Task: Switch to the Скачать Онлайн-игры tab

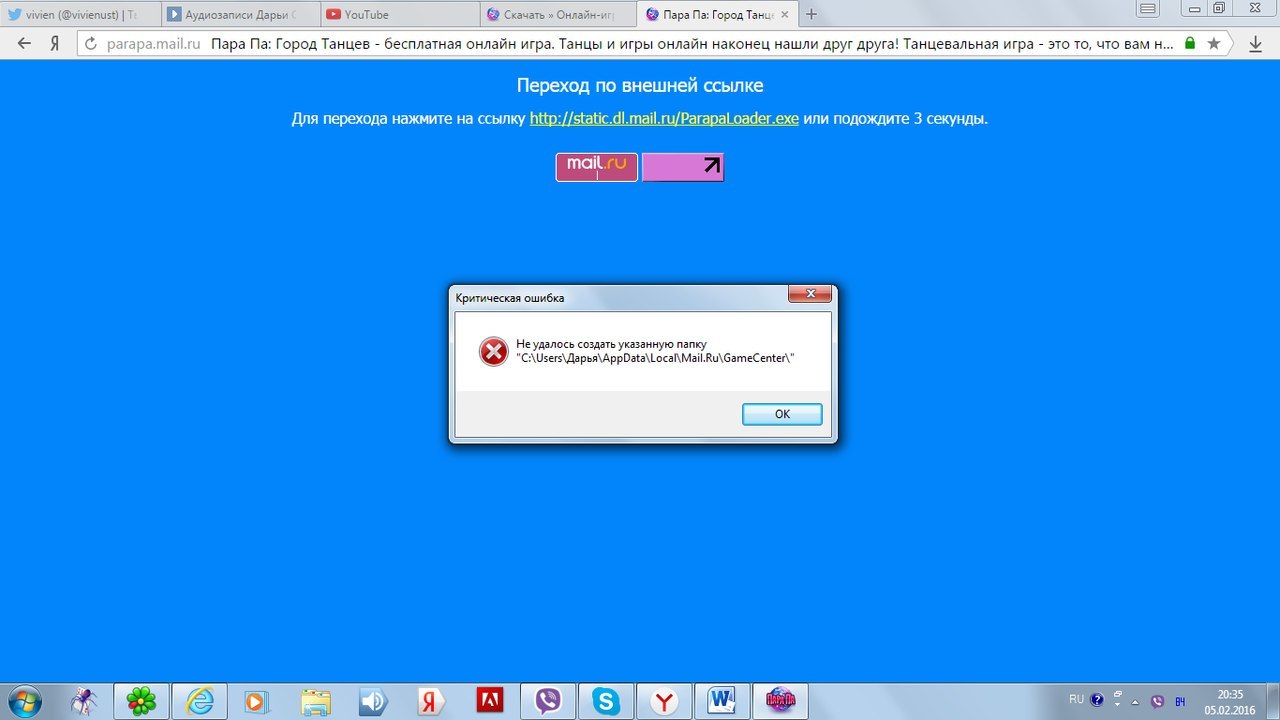Action: (x=560, y=15)
